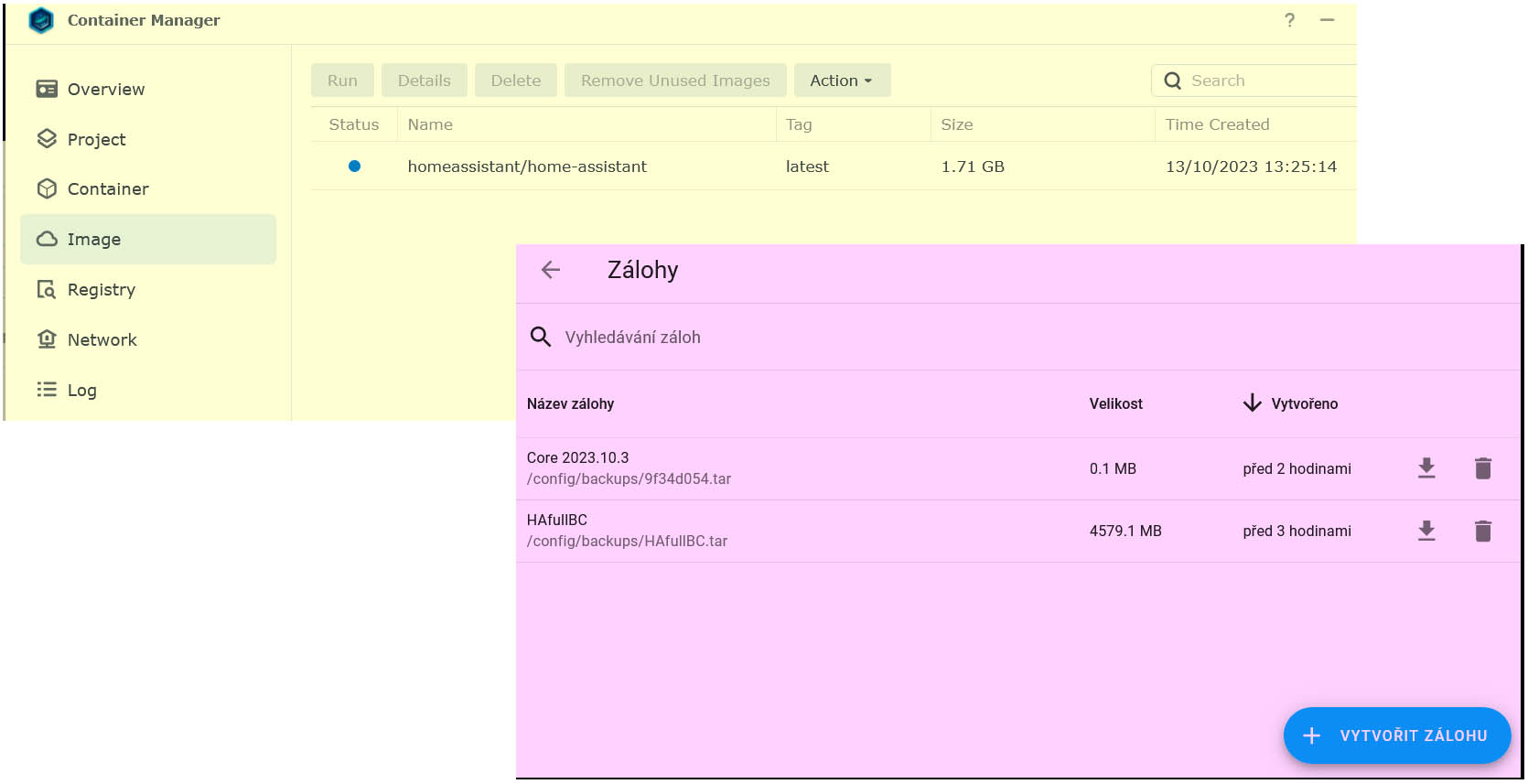Sort backups by Název zálohy header
The height and width of the screenshot is (784, 1528).
[570, 403]
